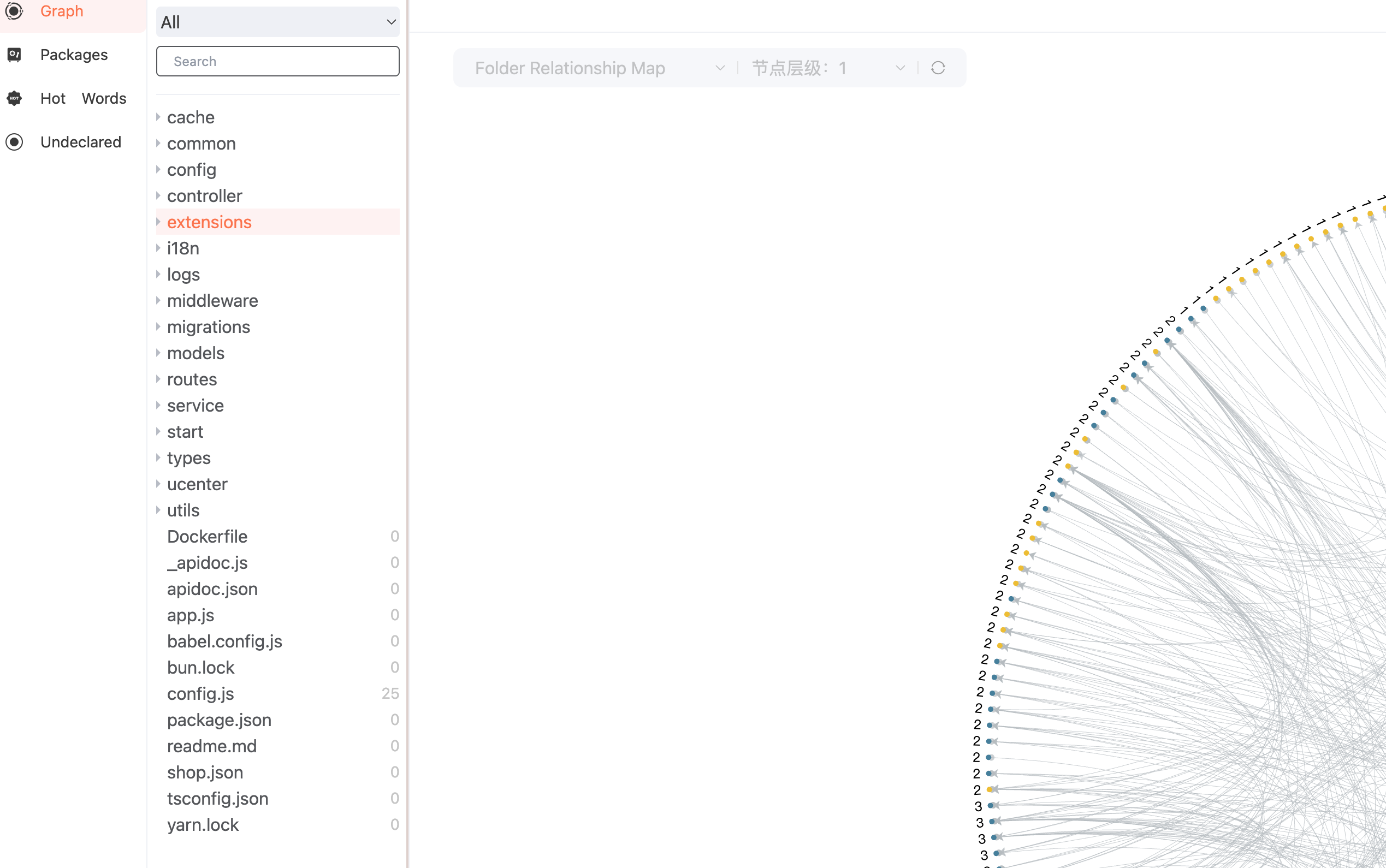Select the yarn.lock file

[x=203, y=824]
